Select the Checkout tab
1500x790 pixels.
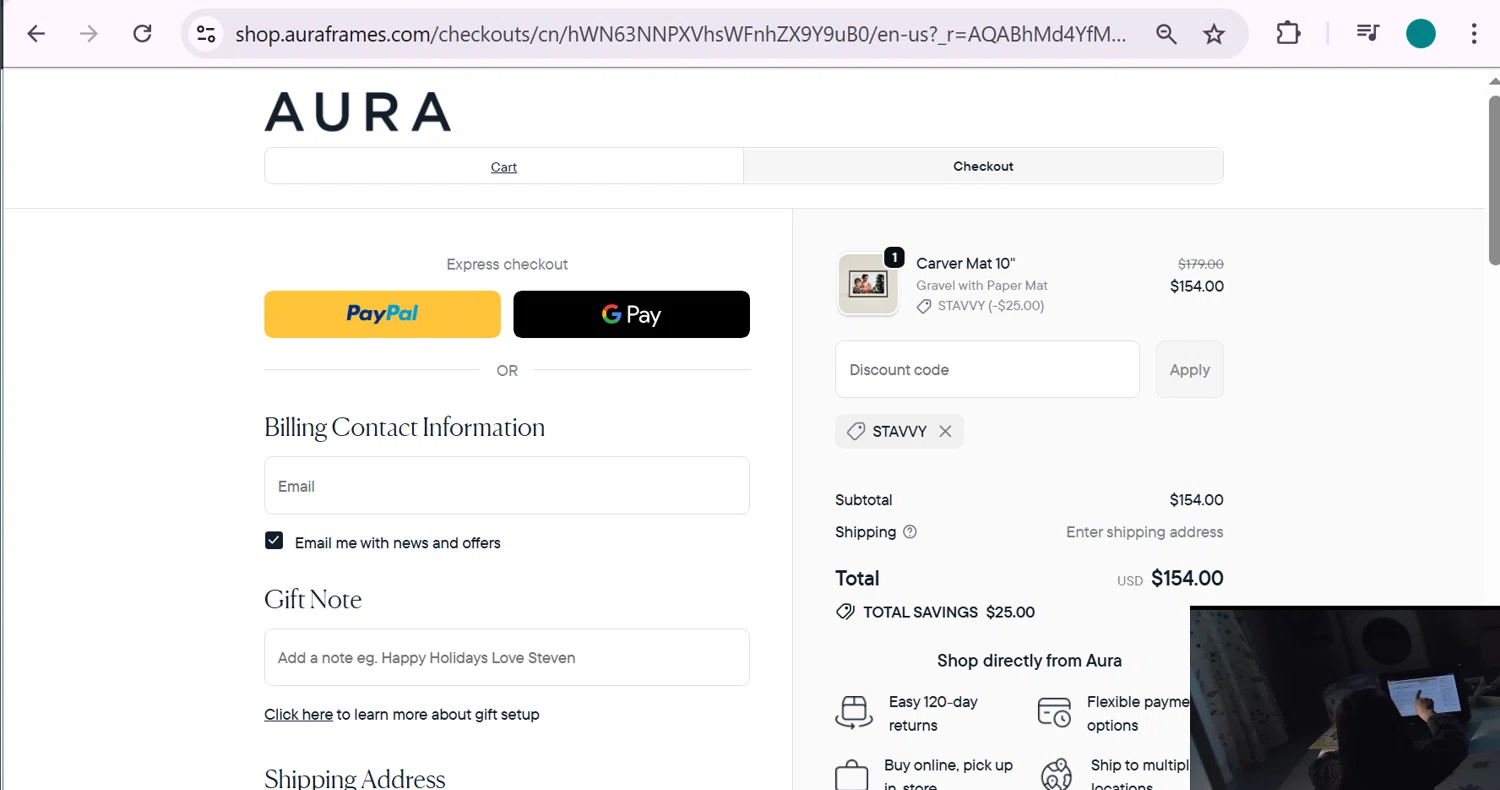tap(983, 166)
